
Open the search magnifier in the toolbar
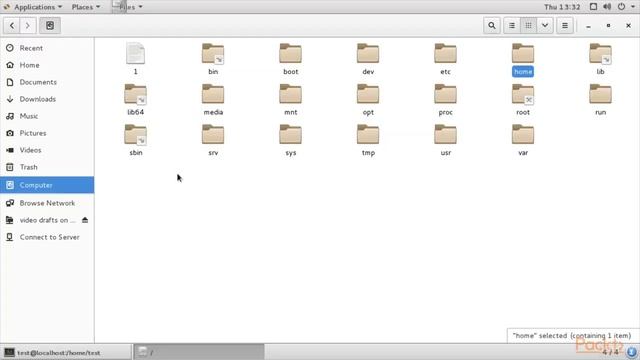click(492, 25)
